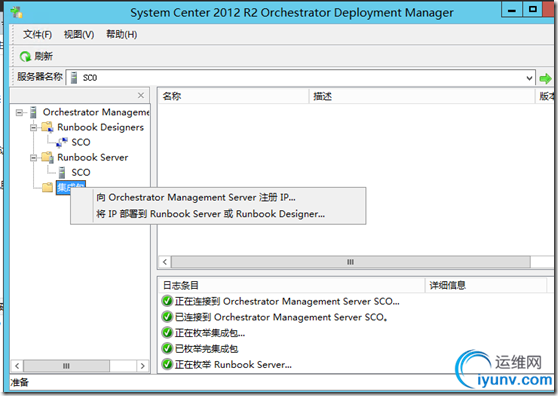Click the Orchestrator Management server icon in the tree

33,112
